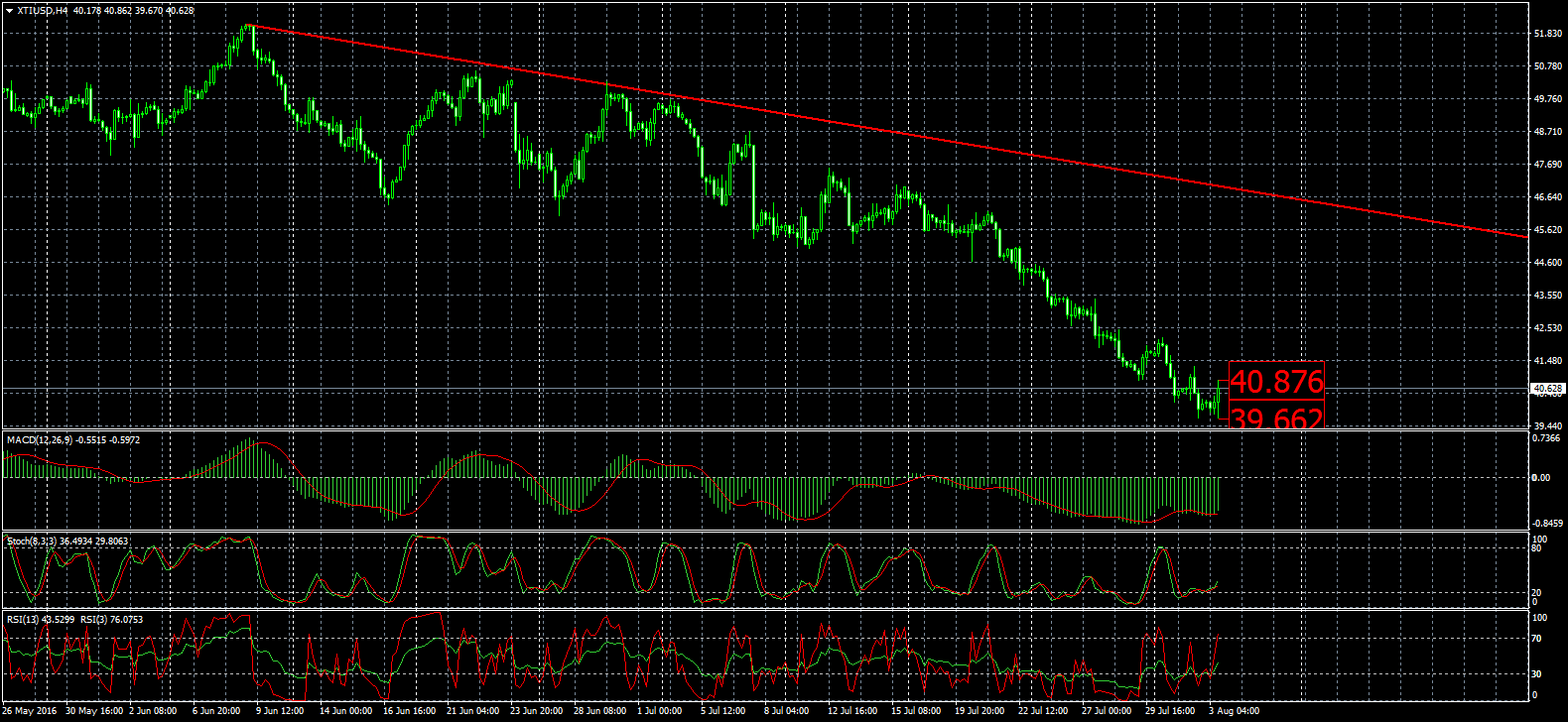Screen dimensions: 1568x722
Task: Click the 3 Aug 04:00 time label
Action: coord(1234,711)
